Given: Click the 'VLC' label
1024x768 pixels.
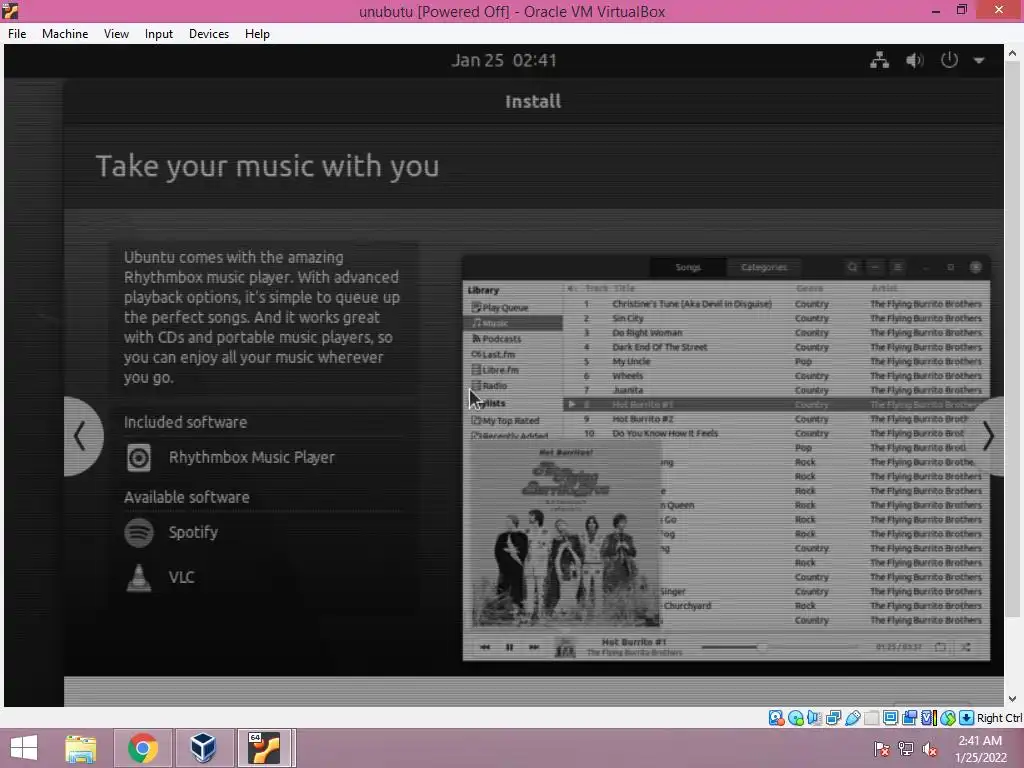Looking at the screenshot, I should click(x=182, y=577).
